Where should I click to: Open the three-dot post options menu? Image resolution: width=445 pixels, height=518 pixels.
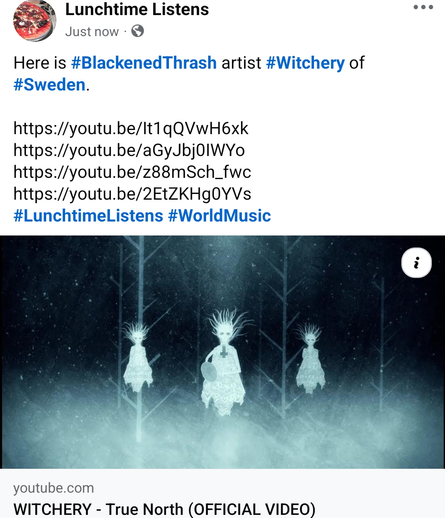pos(423,7)
